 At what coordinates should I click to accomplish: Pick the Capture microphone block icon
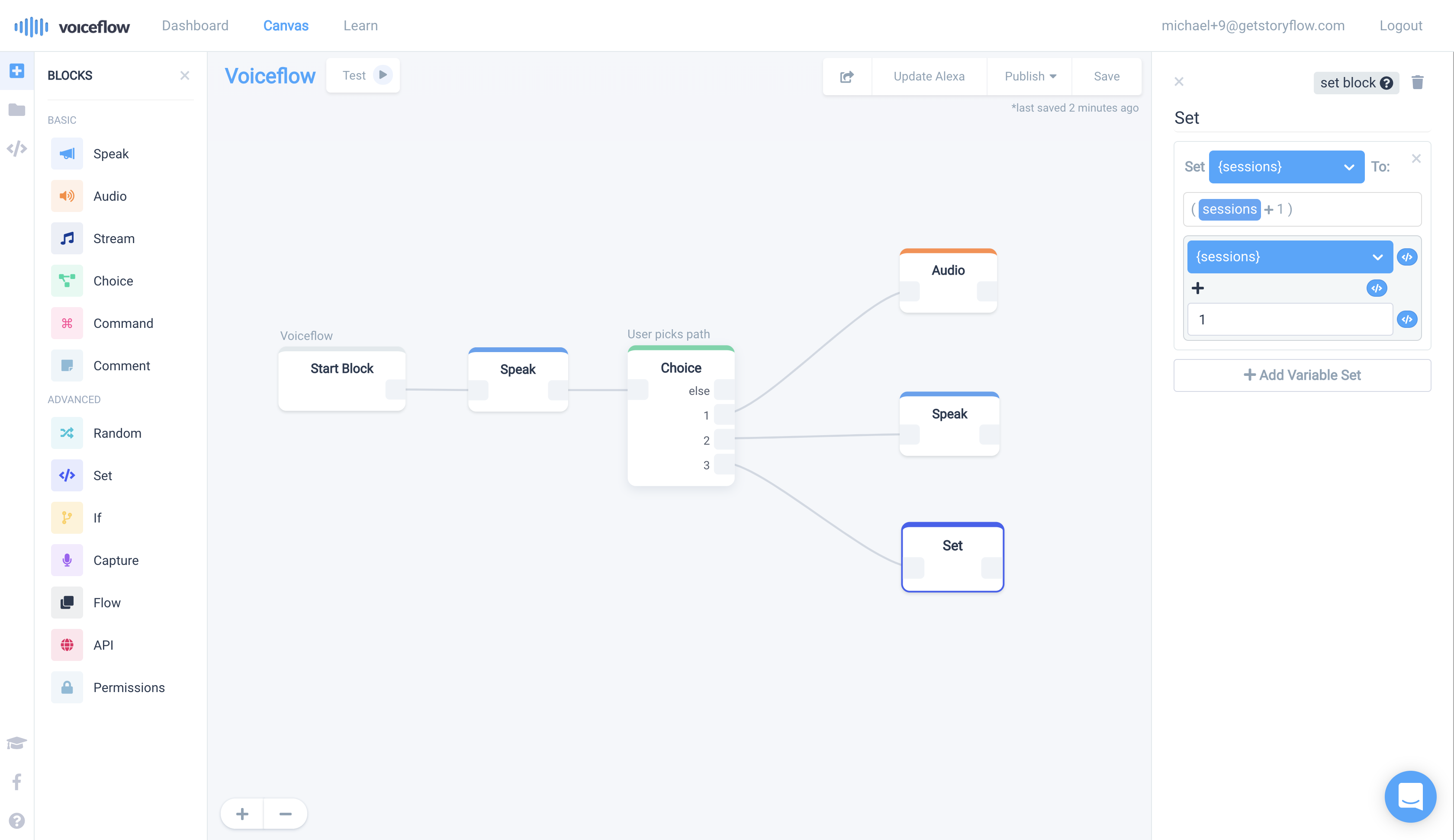pos(67,560)
